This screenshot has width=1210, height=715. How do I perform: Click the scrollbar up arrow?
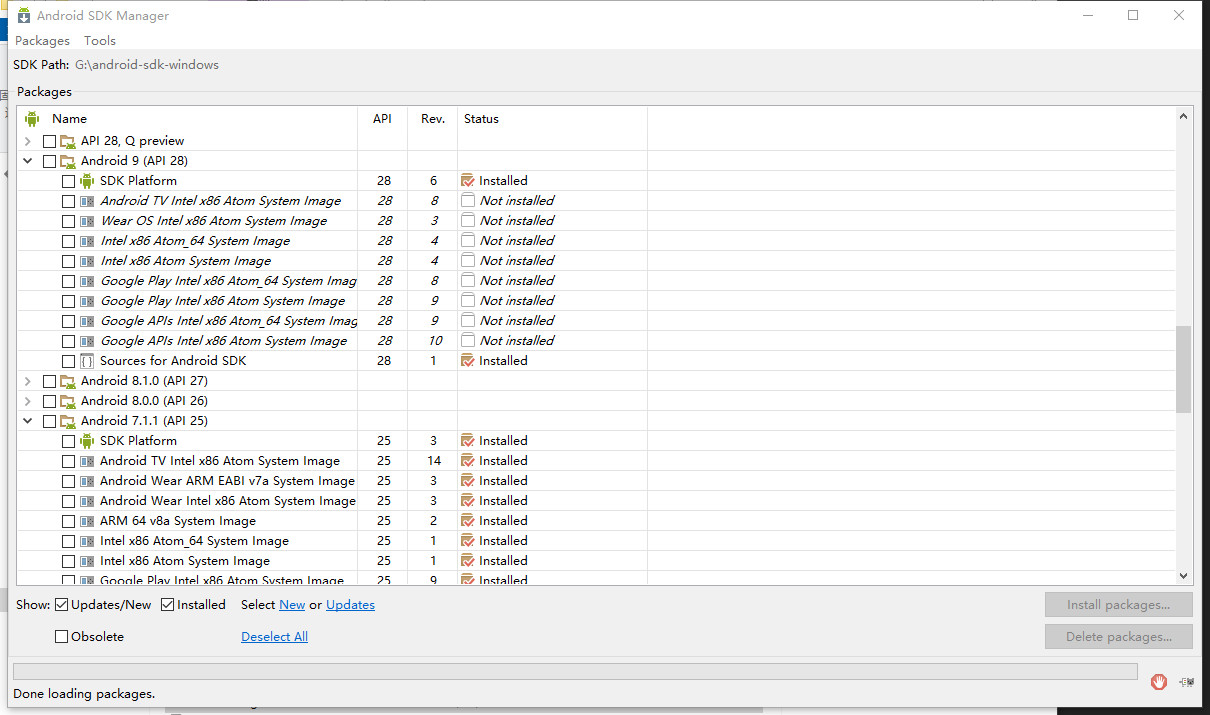point(1184,117)
